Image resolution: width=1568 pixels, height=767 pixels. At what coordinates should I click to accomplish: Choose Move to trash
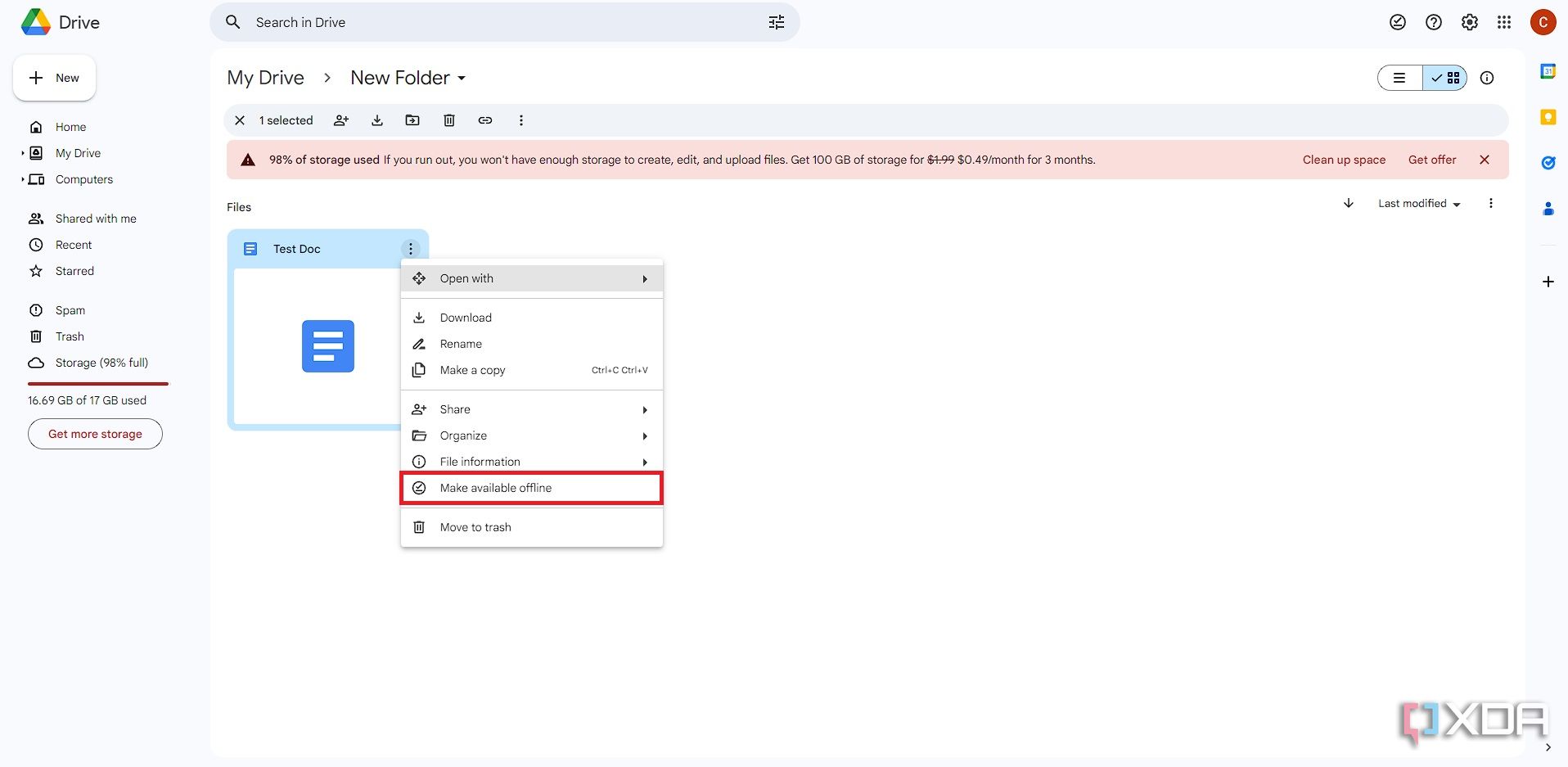point(532,527)
